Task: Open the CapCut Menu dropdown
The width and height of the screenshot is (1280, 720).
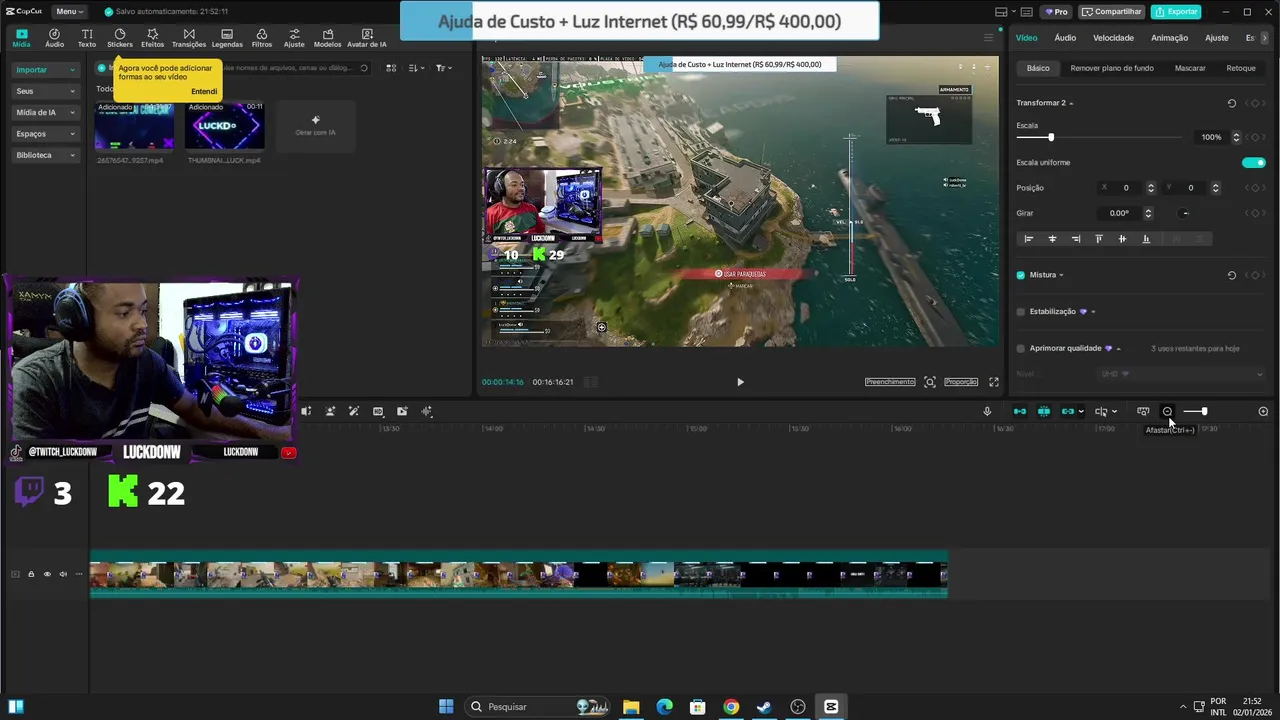Action: coord(69,11)
